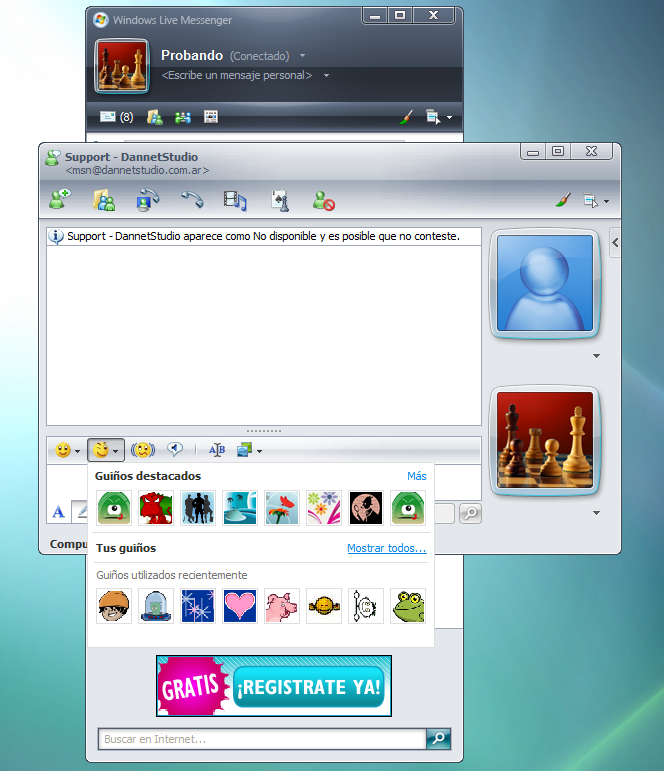Record a voice clip icon
Screen dimensions: 664x771
(175, 449)
